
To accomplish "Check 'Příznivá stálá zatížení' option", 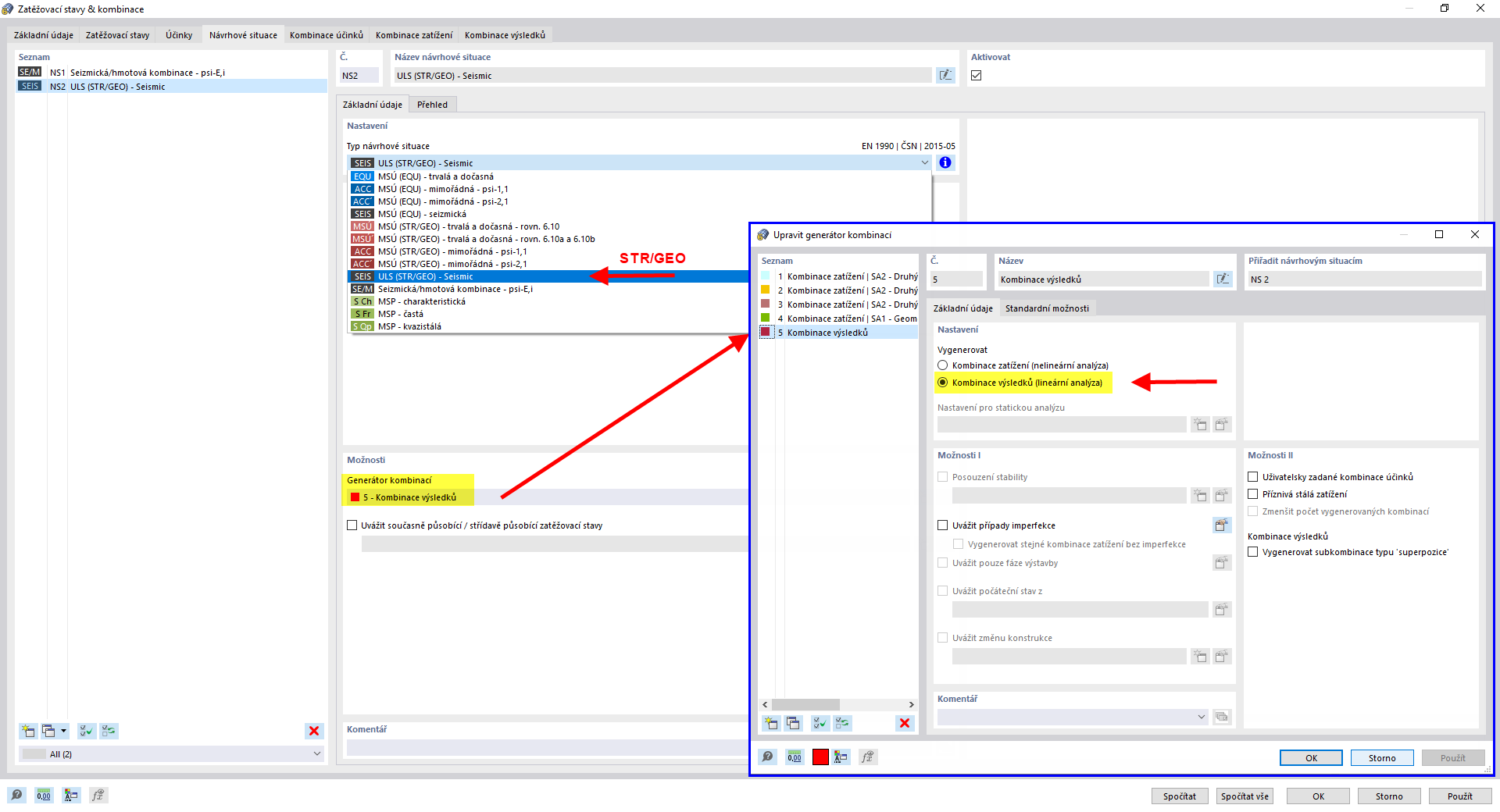I will (x=1253, y=494).
